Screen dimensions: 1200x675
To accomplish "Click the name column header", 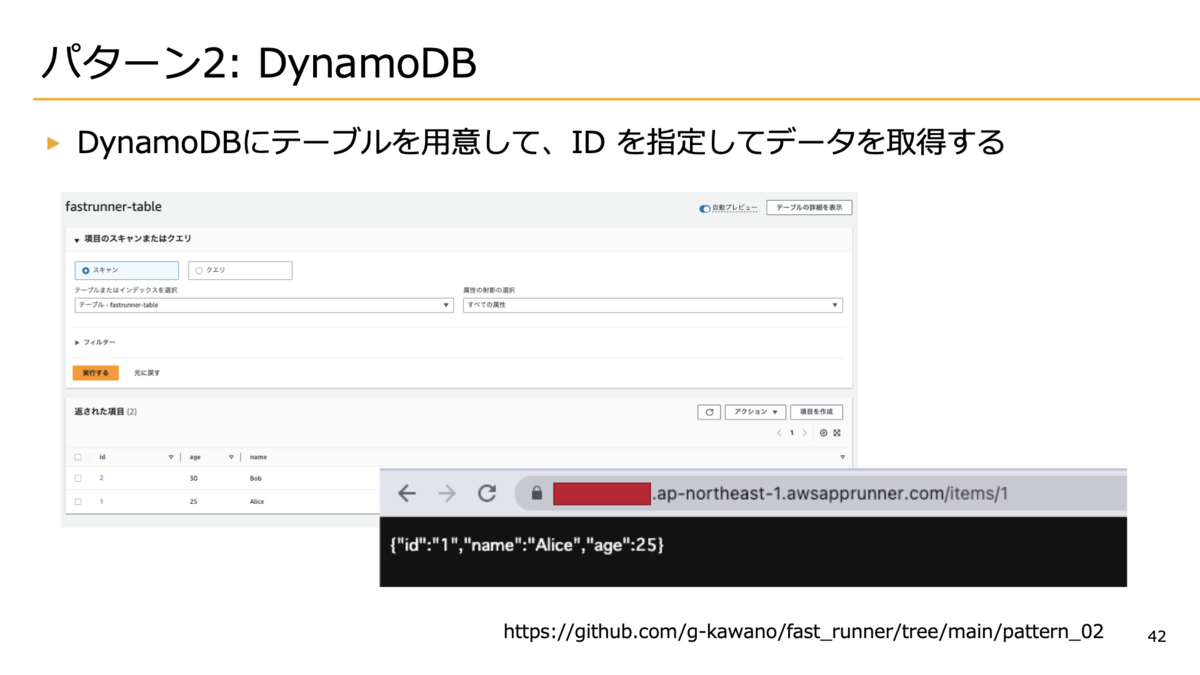I will click(x=258, y=457).
